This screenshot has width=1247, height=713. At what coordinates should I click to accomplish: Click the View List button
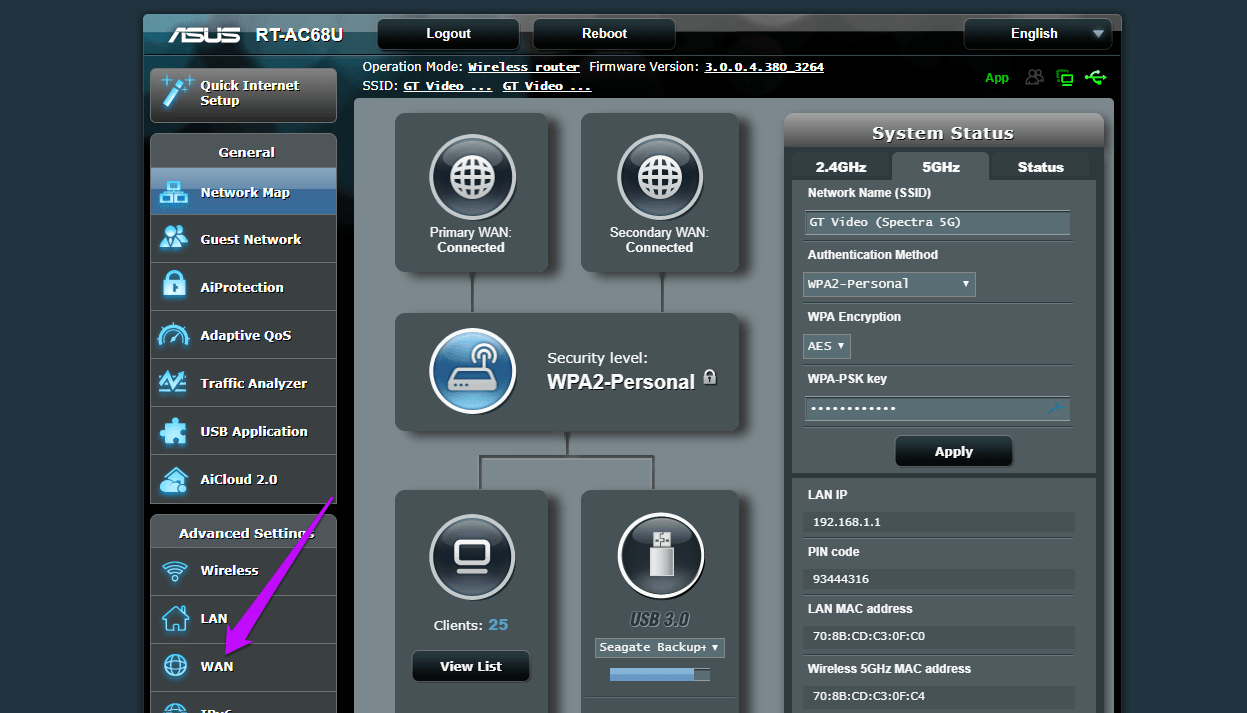471,666
